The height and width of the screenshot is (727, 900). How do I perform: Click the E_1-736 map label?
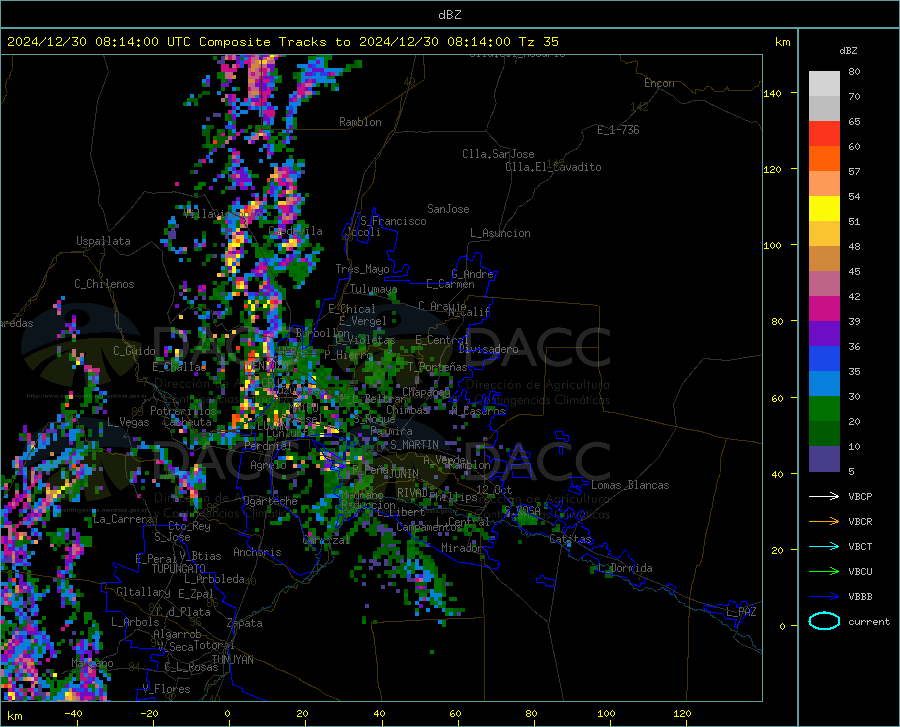pos(618,130)
